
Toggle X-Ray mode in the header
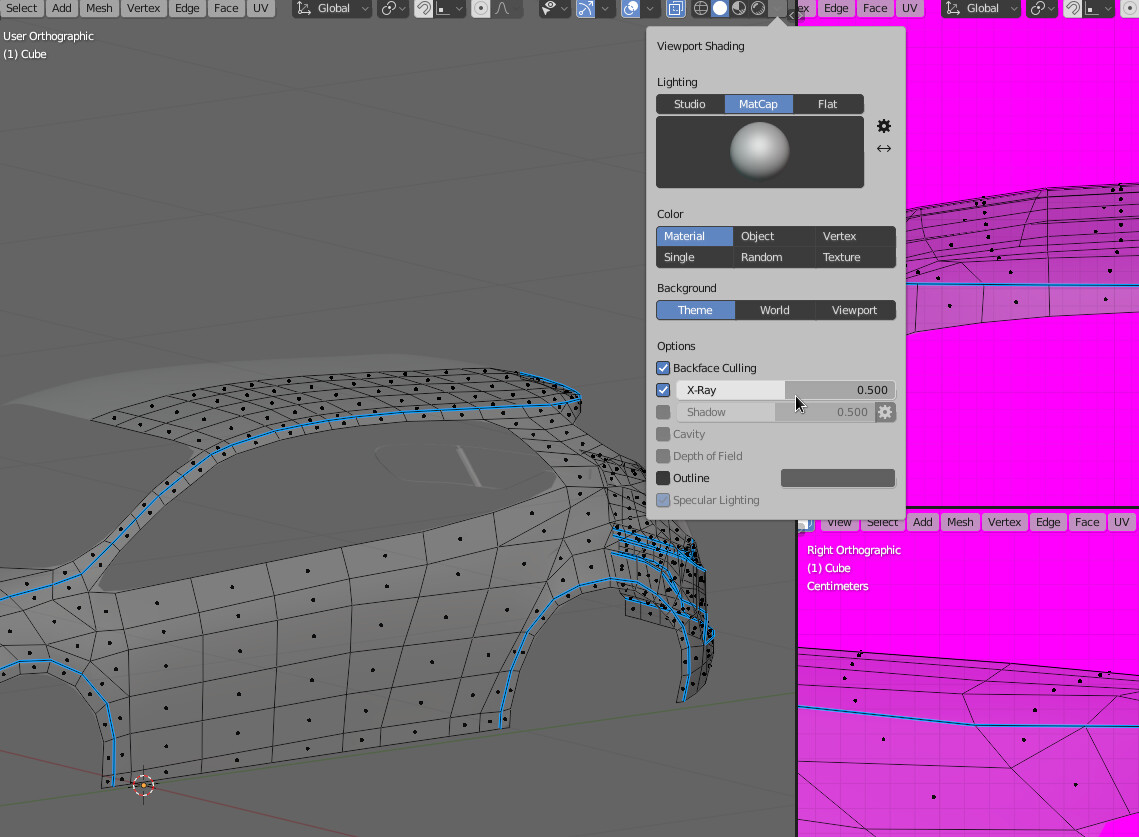pyautogui.click(x=675, y=8)
